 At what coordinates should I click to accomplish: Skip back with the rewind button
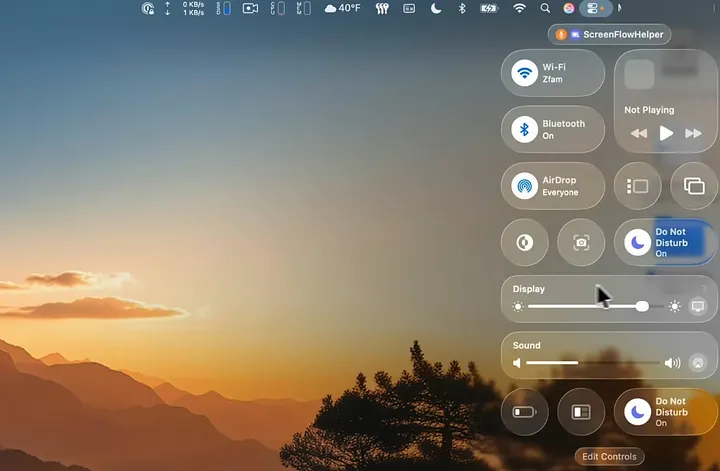click(x=639, y=134)
